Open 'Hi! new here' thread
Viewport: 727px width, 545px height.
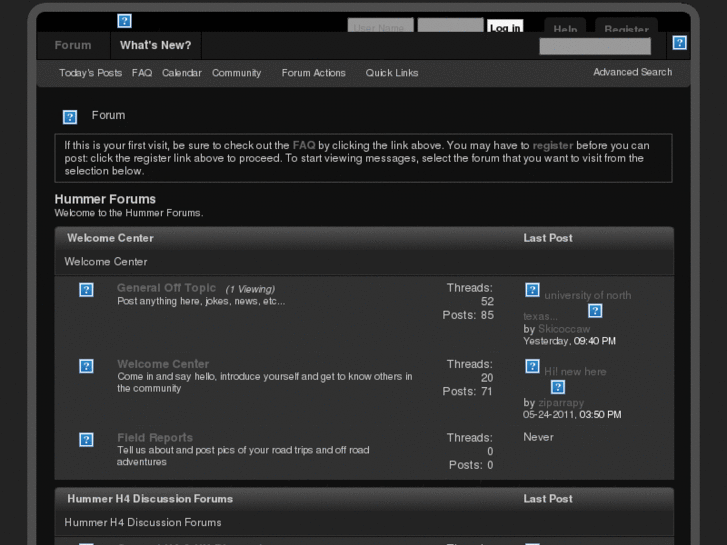click(x=575, y=372)
